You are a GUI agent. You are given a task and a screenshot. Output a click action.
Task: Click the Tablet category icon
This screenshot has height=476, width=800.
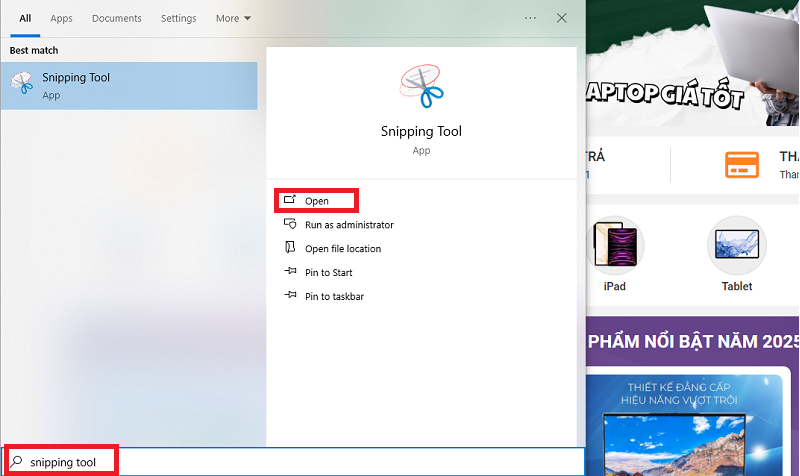click(737, 245)
